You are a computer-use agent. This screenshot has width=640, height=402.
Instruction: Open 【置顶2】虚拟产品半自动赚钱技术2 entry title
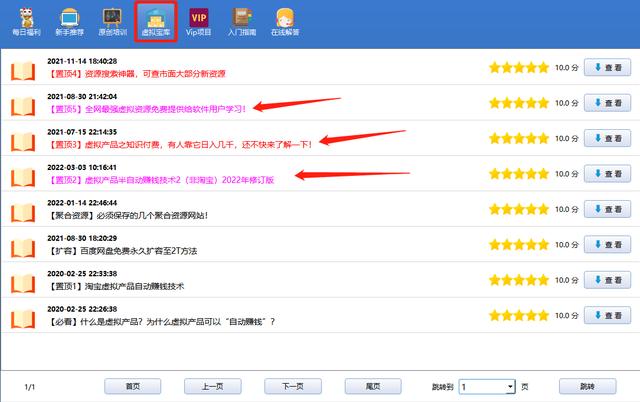click(x=161, y=180)
